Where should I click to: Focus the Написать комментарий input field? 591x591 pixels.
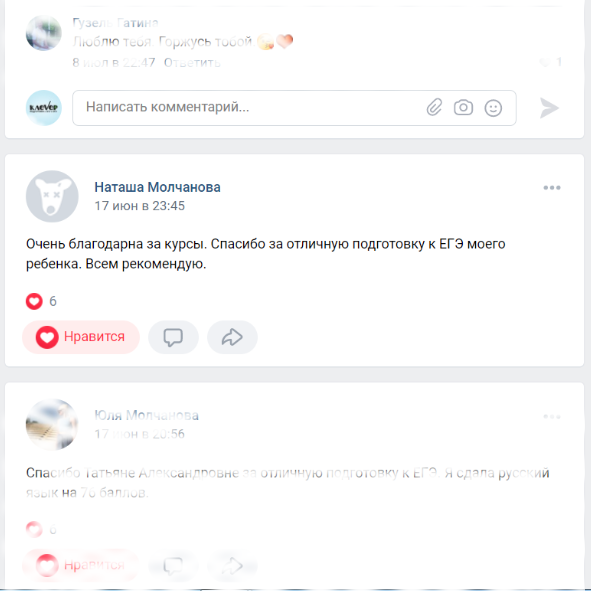(x=294, y=108)
